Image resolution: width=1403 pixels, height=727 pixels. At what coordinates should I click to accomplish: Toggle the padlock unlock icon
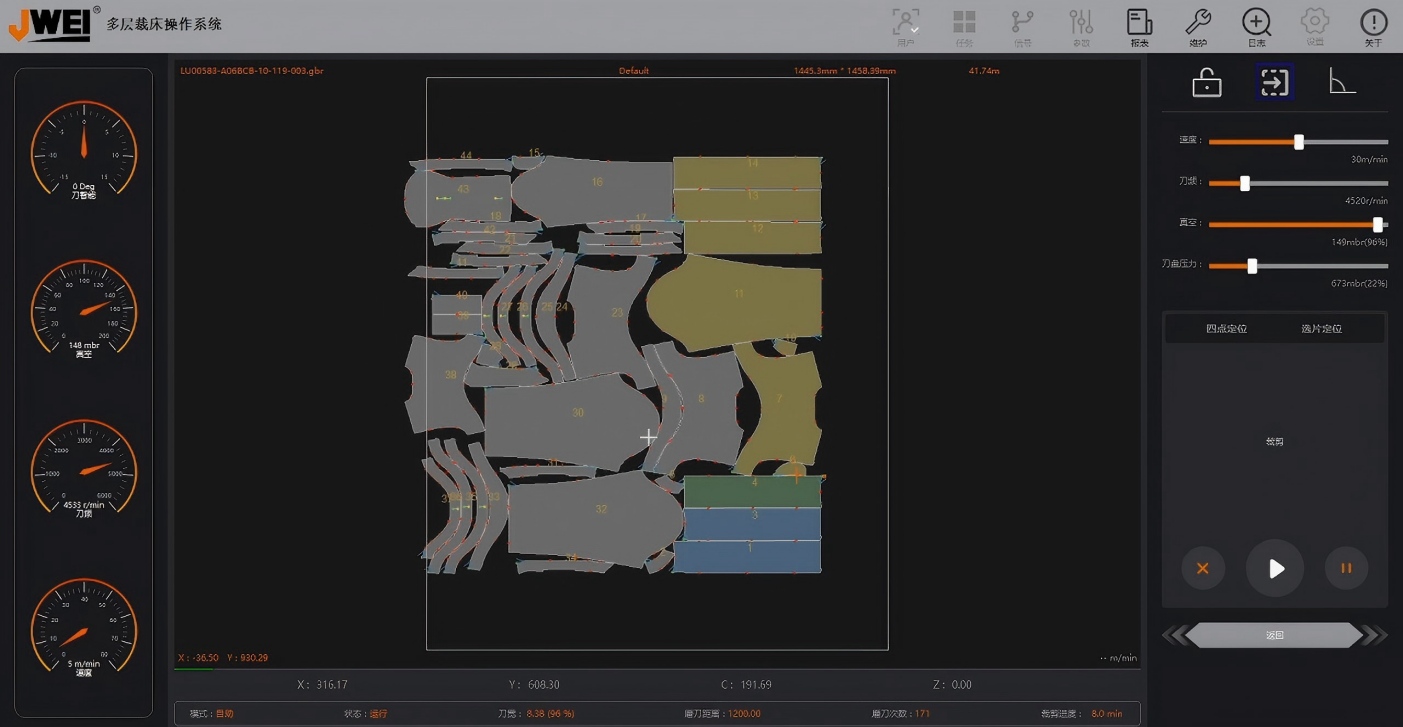tap(1207, 83)
